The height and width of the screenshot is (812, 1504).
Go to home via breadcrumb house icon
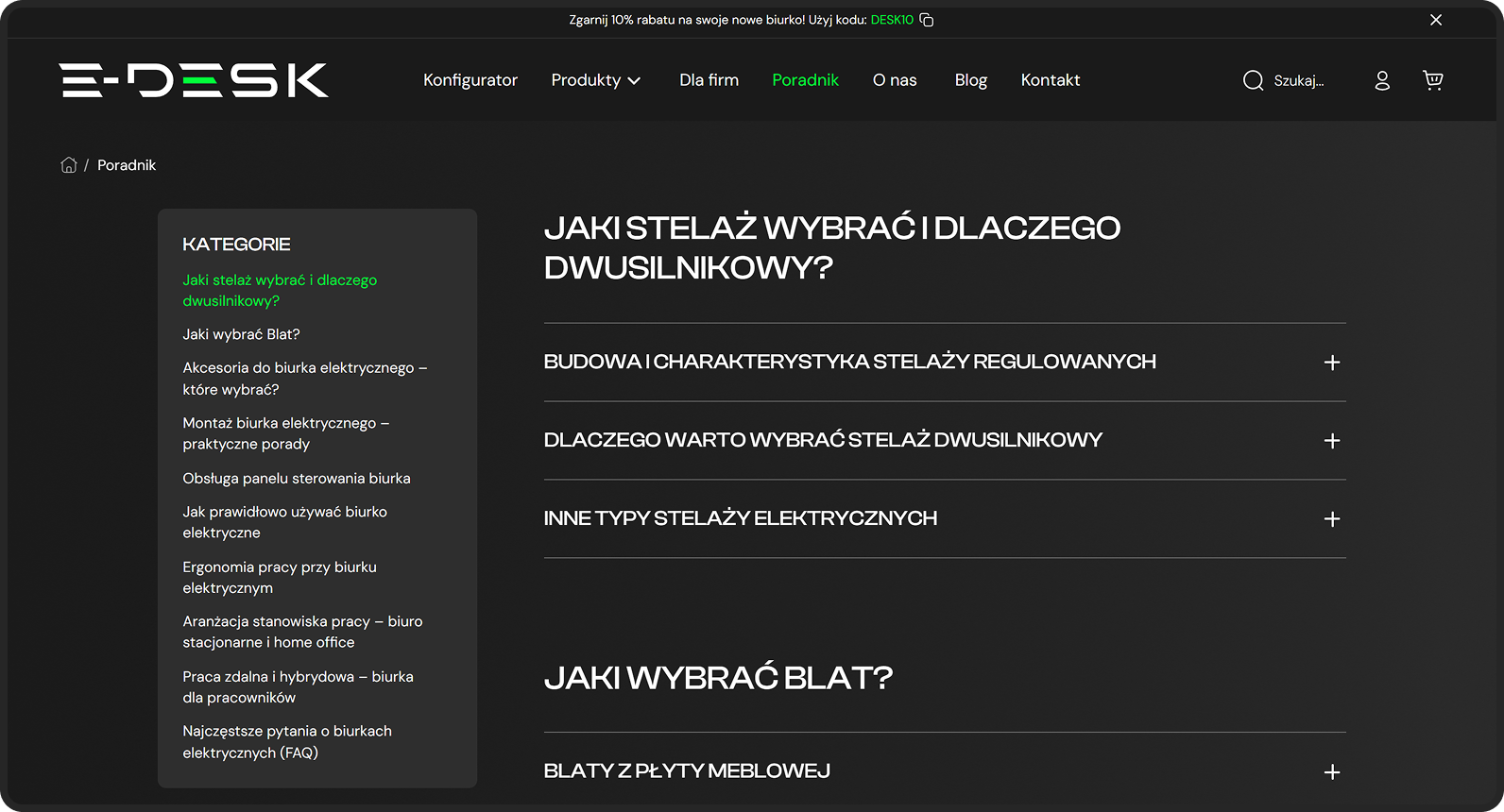[69, 165]
